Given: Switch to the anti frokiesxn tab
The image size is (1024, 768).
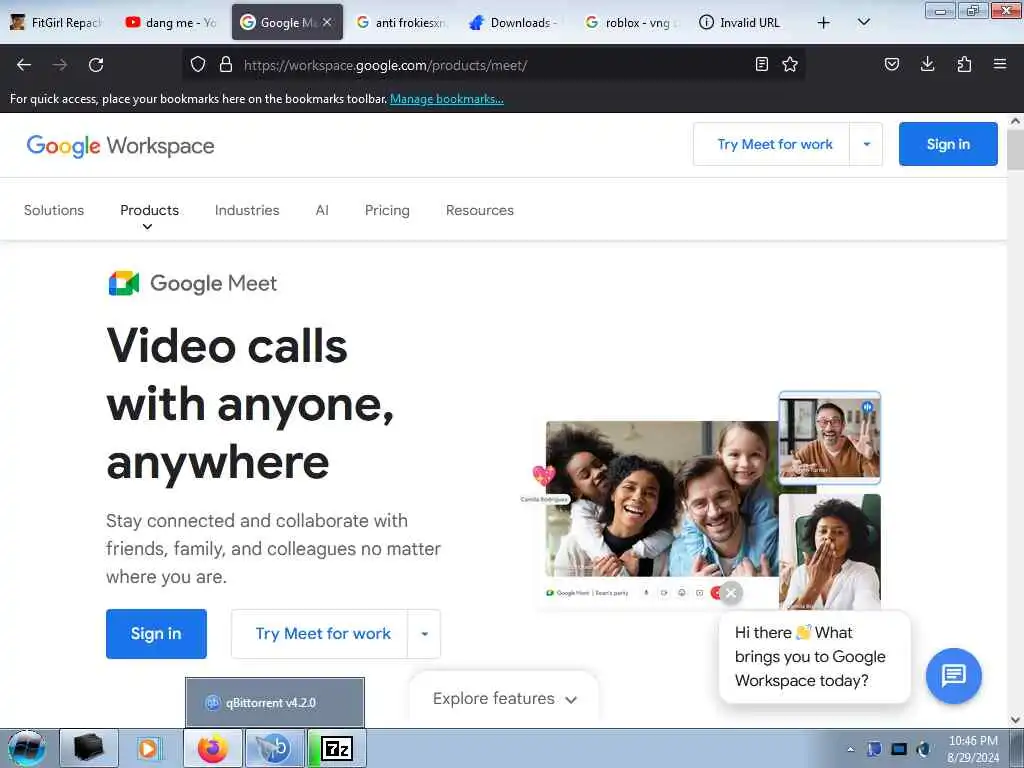Looking at the screenshot, I should tap(401, 22).
